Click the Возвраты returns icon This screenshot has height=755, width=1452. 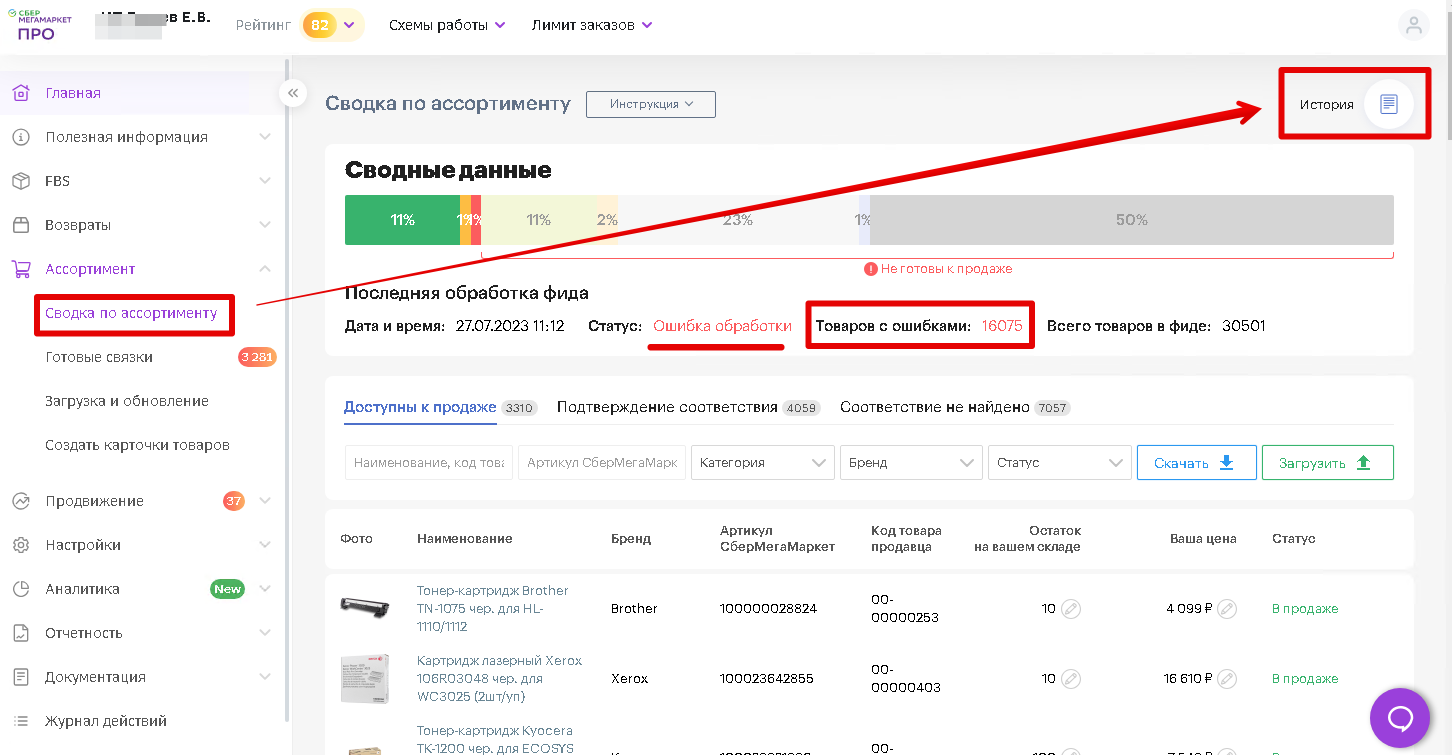point(20,225)
